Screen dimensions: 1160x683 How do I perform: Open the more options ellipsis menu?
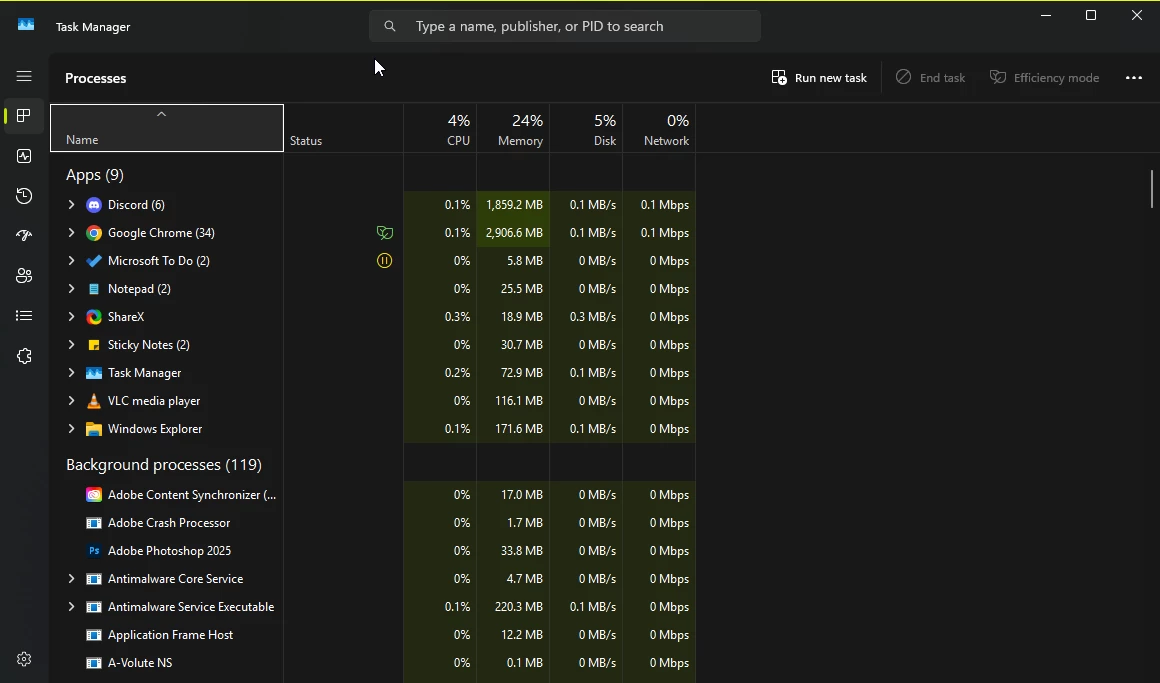pos(1133,78)
